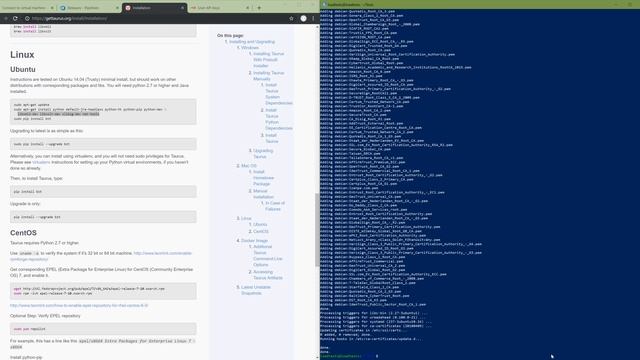Open Install Taurus Python Dependencies link
The image size is (640, 360).
[x=279, y=119]
